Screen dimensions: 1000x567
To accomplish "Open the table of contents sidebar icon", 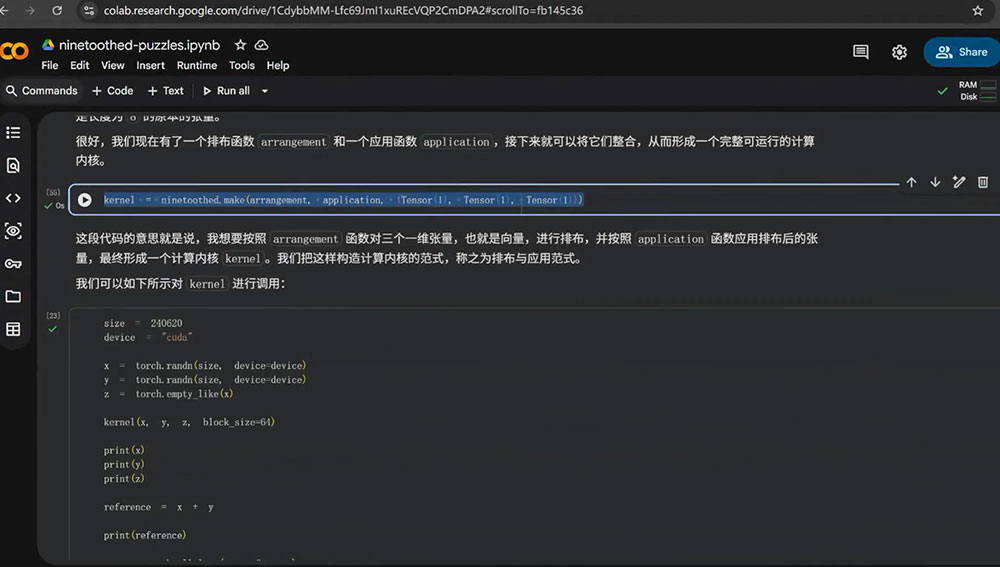I will (13, 133).
